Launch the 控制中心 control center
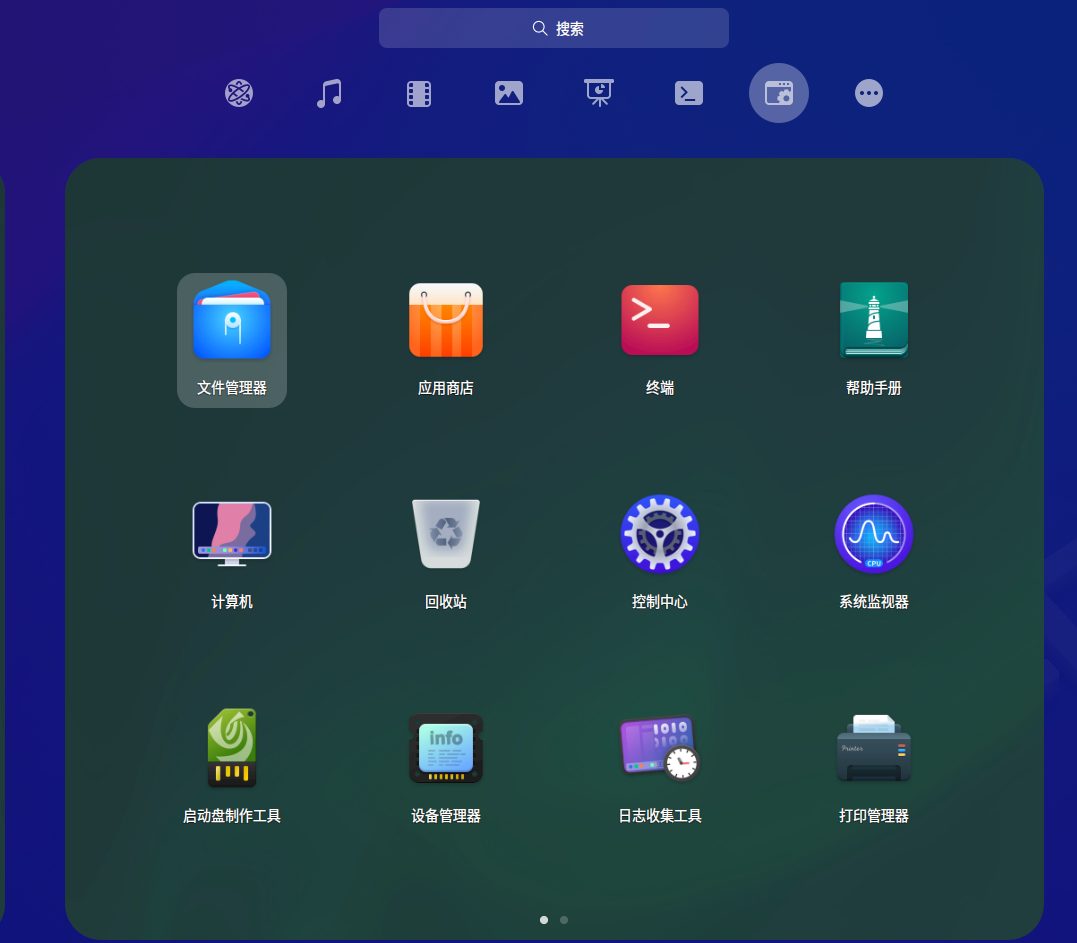The width and height of the screenshot is (1077, 943). coord(659,534)
